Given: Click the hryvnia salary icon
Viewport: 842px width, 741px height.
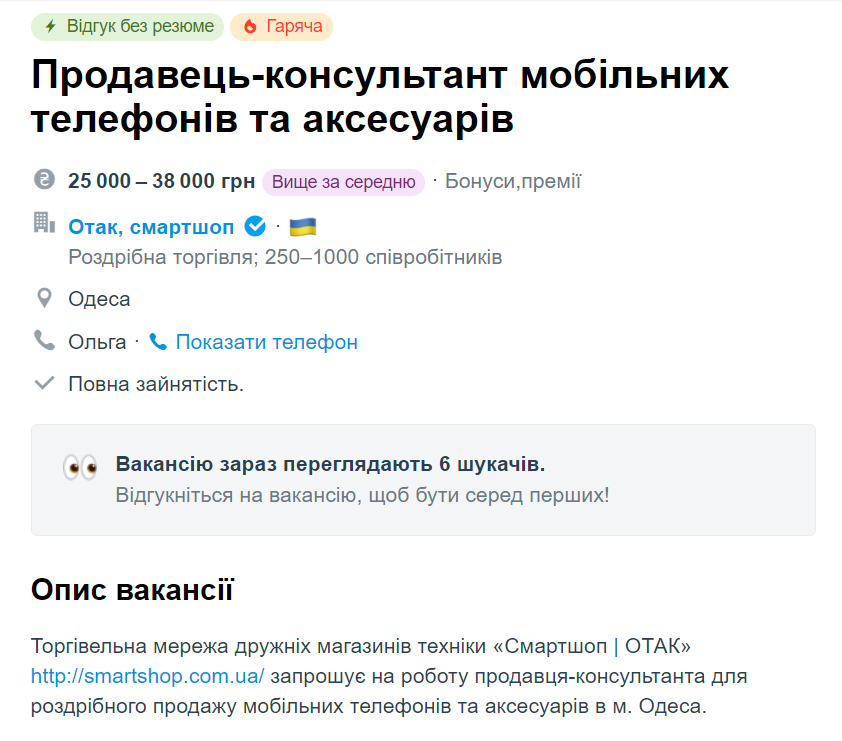Looking at the screenshot, I should [x=44, y=180].
